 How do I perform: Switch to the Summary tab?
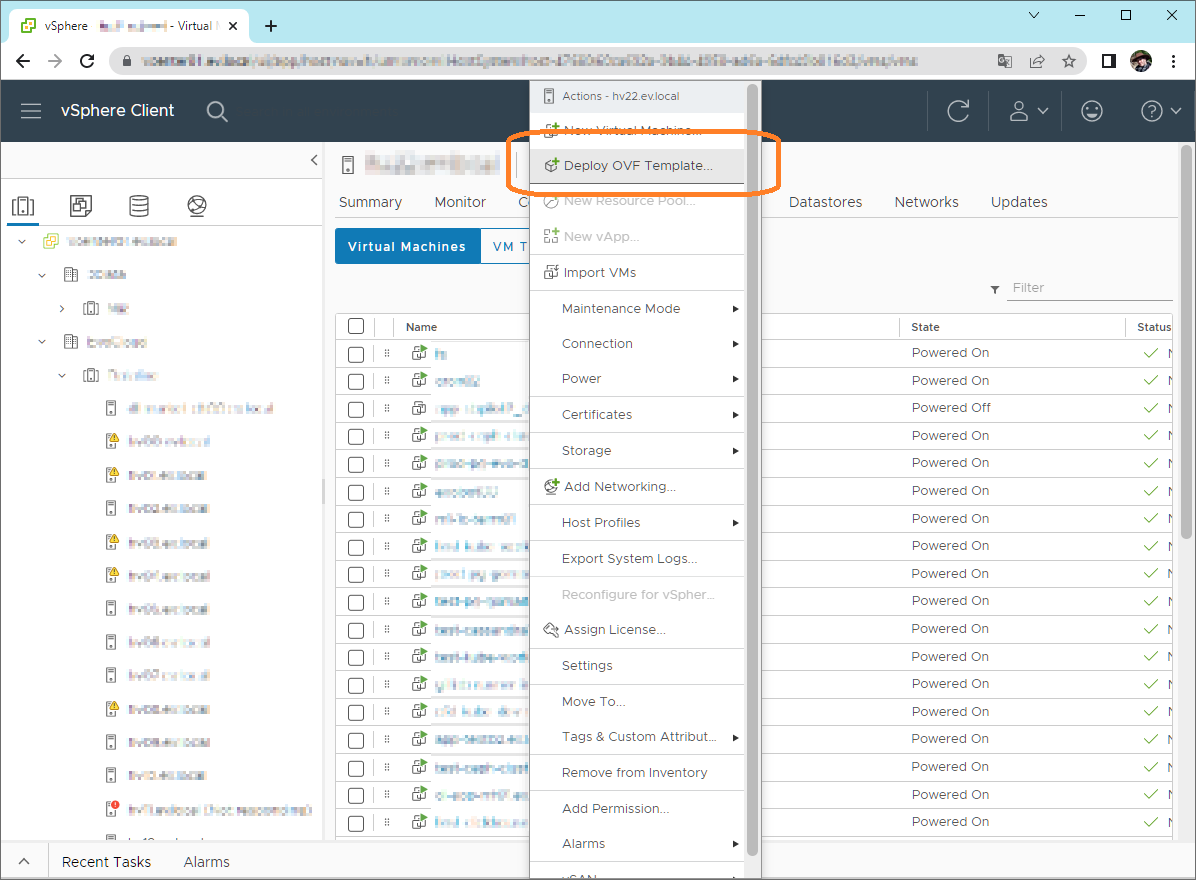point(370,202)
